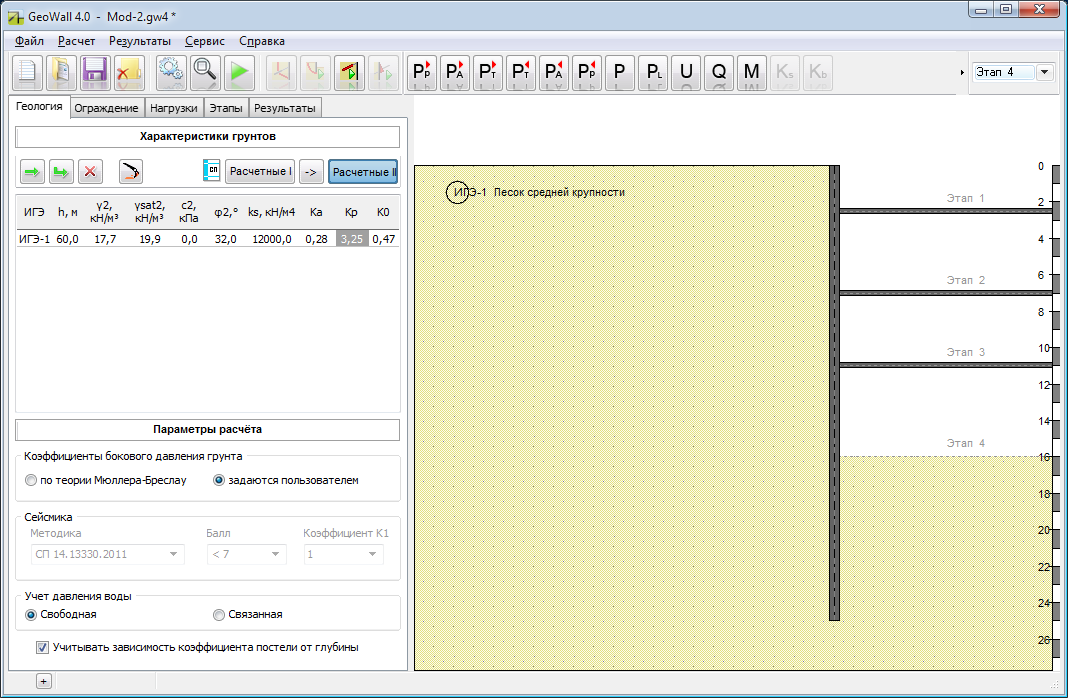This screenshot has width=1068, height=698.
Task: Click the 'Расчетные I' button
Action: (259, 172)
